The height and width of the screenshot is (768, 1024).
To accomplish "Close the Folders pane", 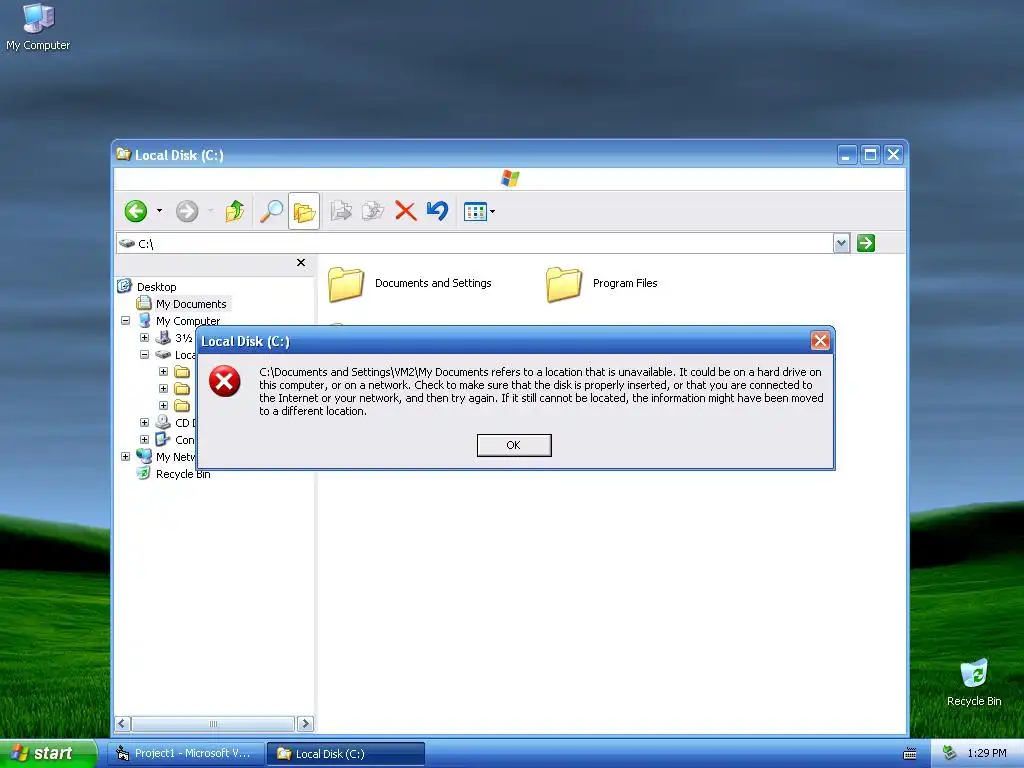I will 301,263.
